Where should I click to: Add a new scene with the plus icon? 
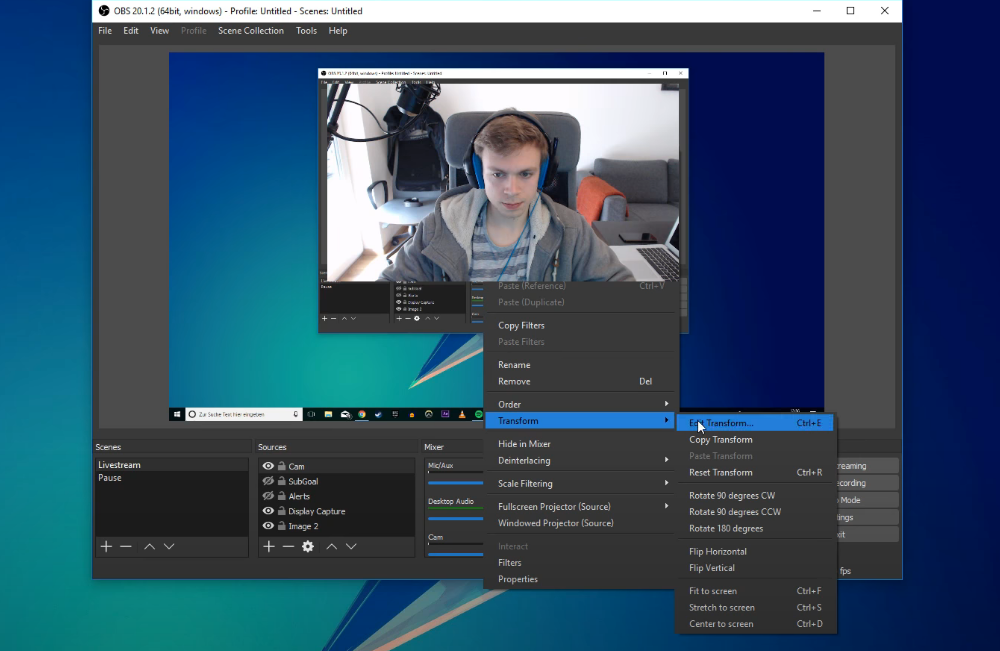tap(106, 546)
